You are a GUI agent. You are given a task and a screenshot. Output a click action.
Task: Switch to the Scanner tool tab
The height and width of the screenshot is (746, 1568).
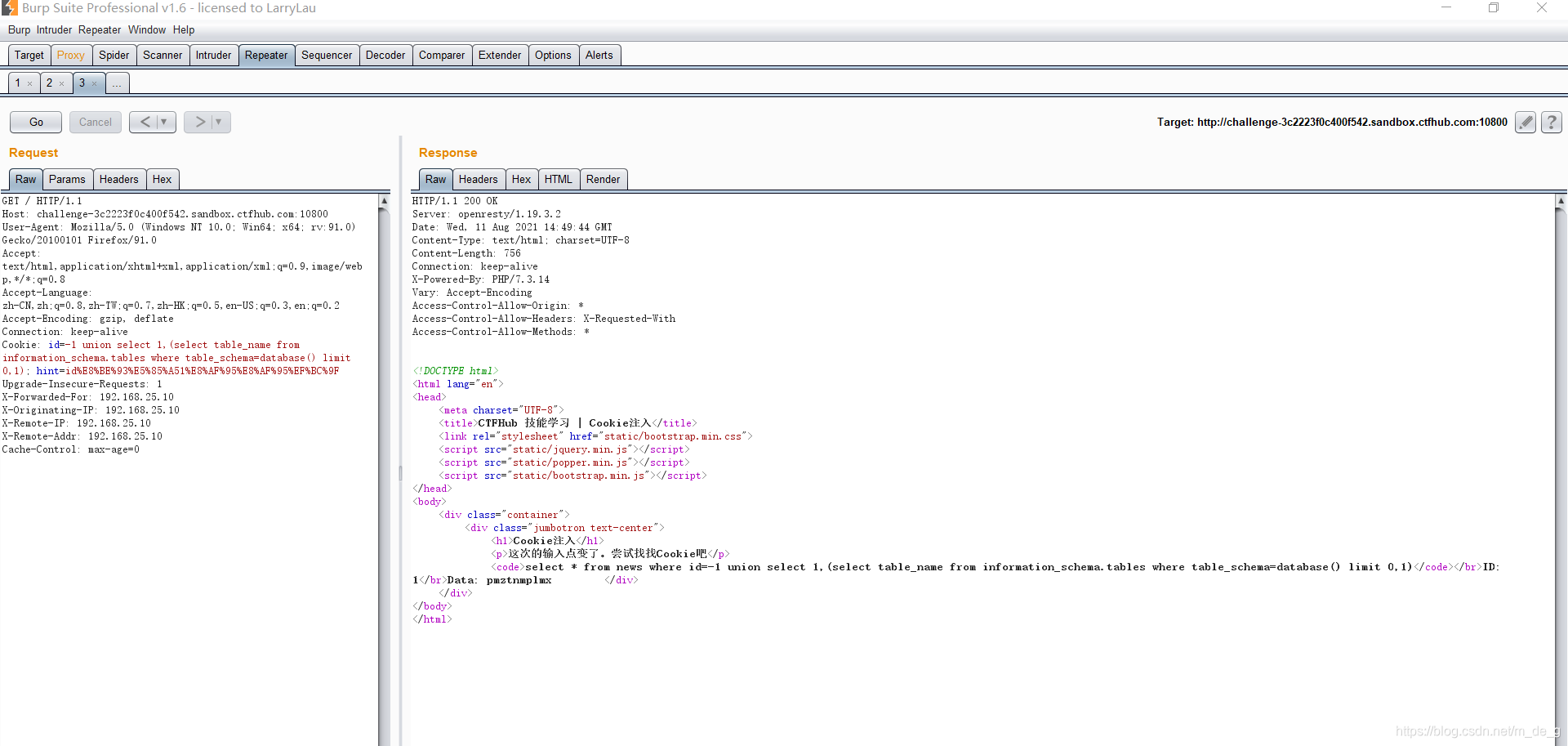[163, 55]
